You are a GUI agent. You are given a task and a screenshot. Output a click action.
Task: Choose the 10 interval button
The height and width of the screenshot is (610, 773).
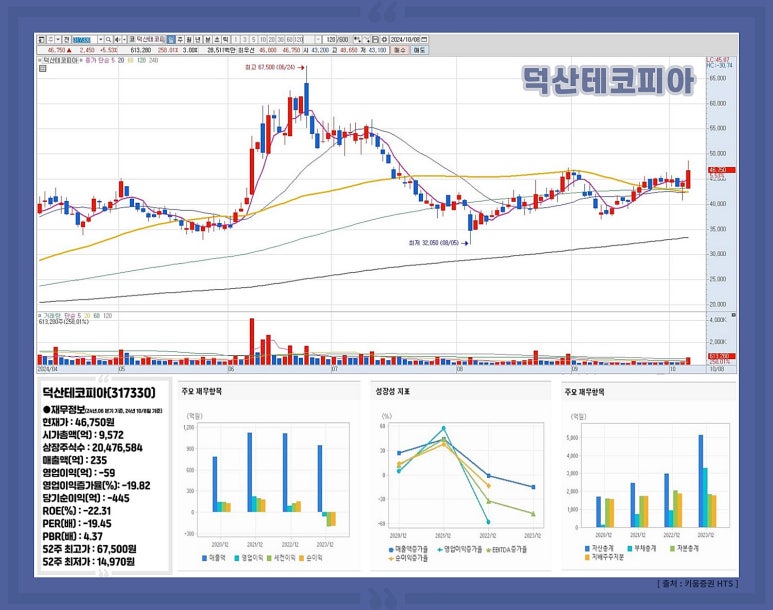coord(263,39)
